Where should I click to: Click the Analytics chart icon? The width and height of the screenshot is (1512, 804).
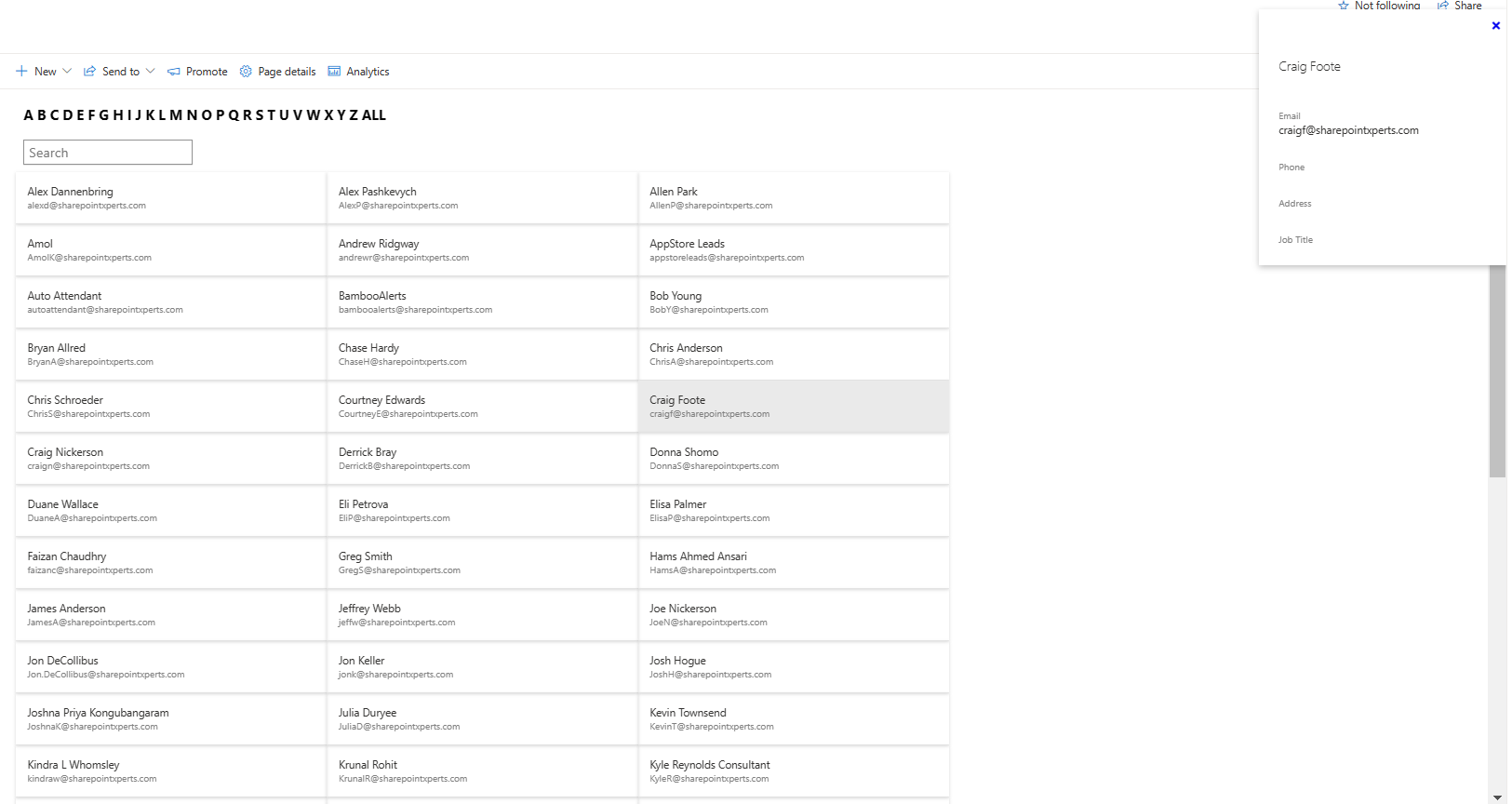334,72
